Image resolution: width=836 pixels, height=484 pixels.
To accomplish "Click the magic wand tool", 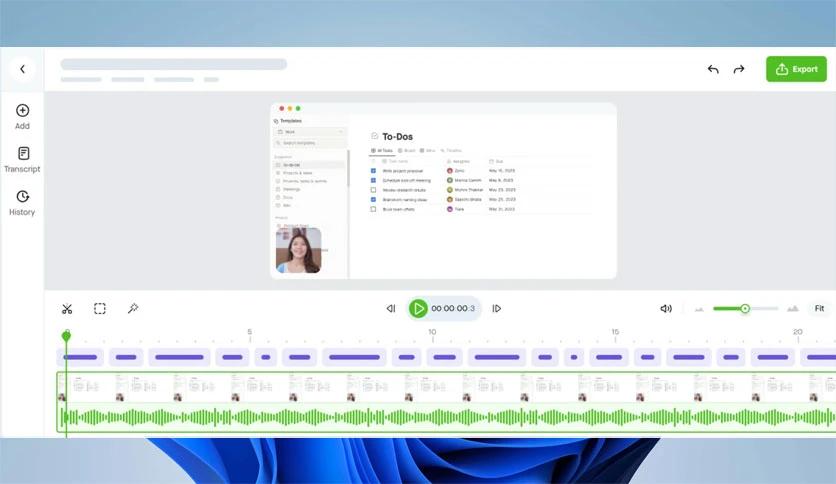I will click(x=133, y=309).
